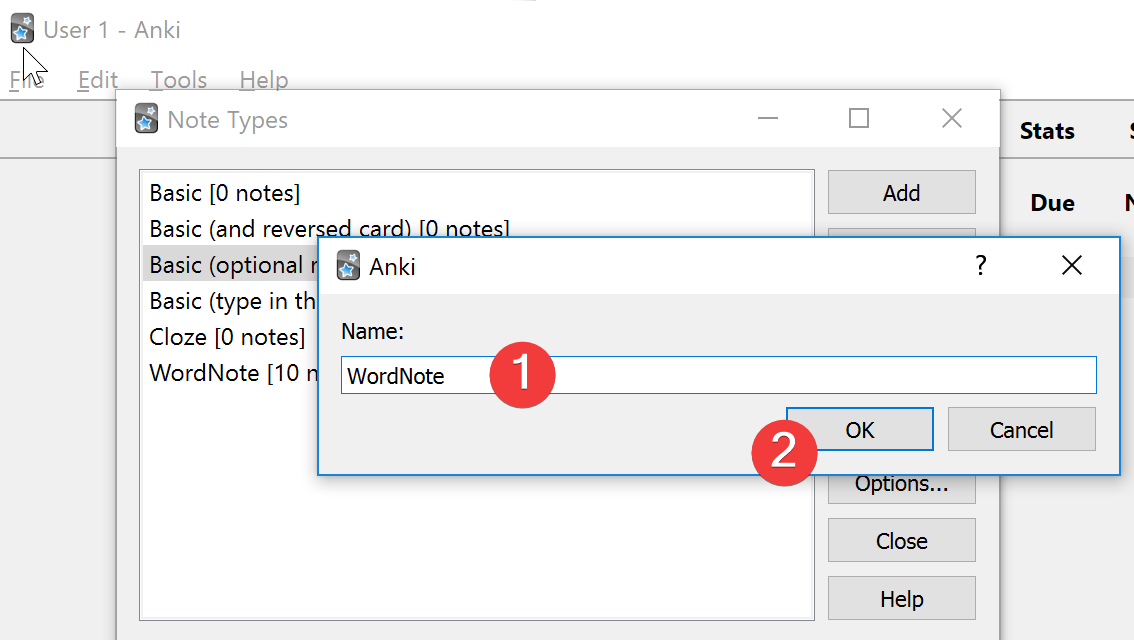Open Stats in the main Anki window
This screenshot has height=640, width=1134.
tap(1046, 131)
